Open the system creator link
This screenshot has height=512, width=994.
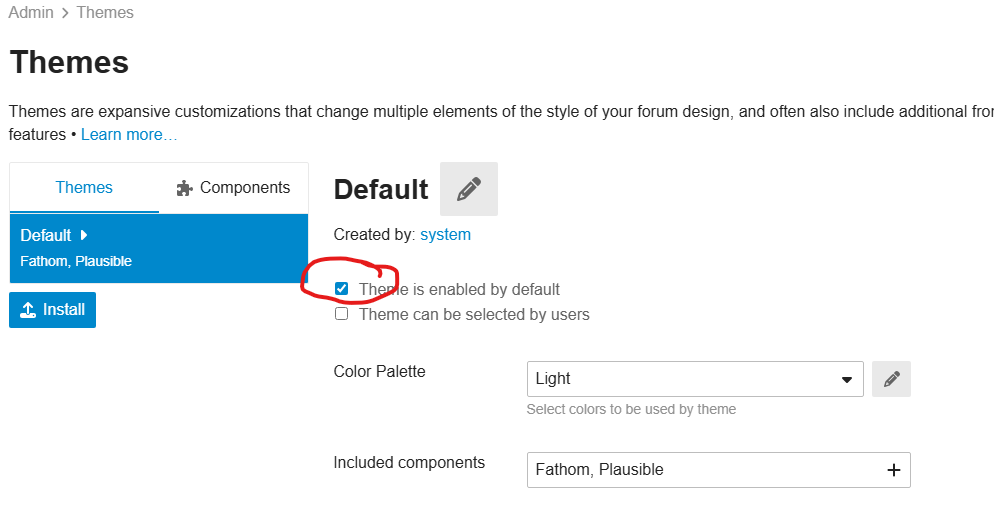coord(445,234)
